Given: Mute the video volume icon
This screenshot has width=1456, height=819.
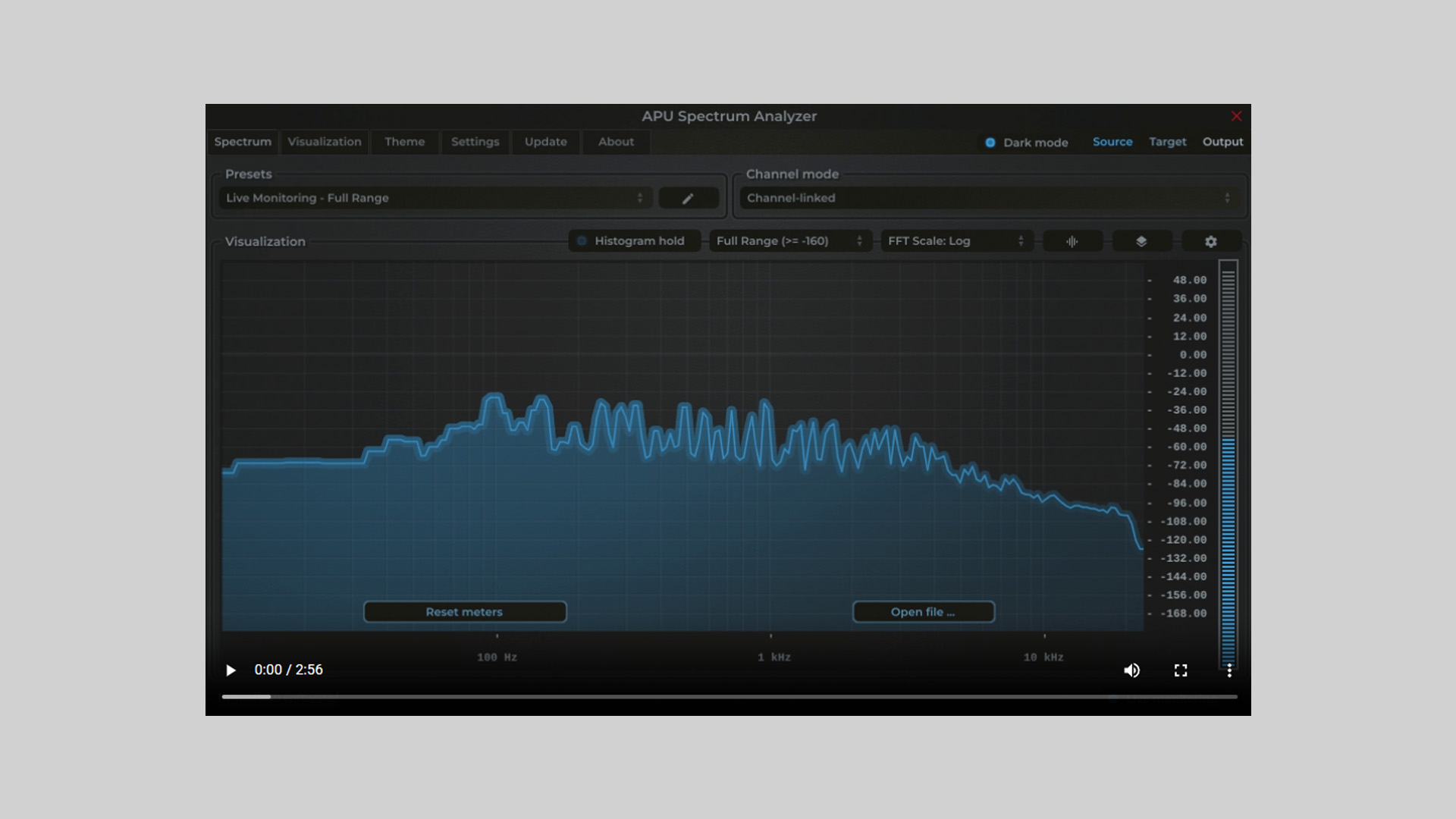Looking at the screenshot, I should click(x=1131, y=670).
